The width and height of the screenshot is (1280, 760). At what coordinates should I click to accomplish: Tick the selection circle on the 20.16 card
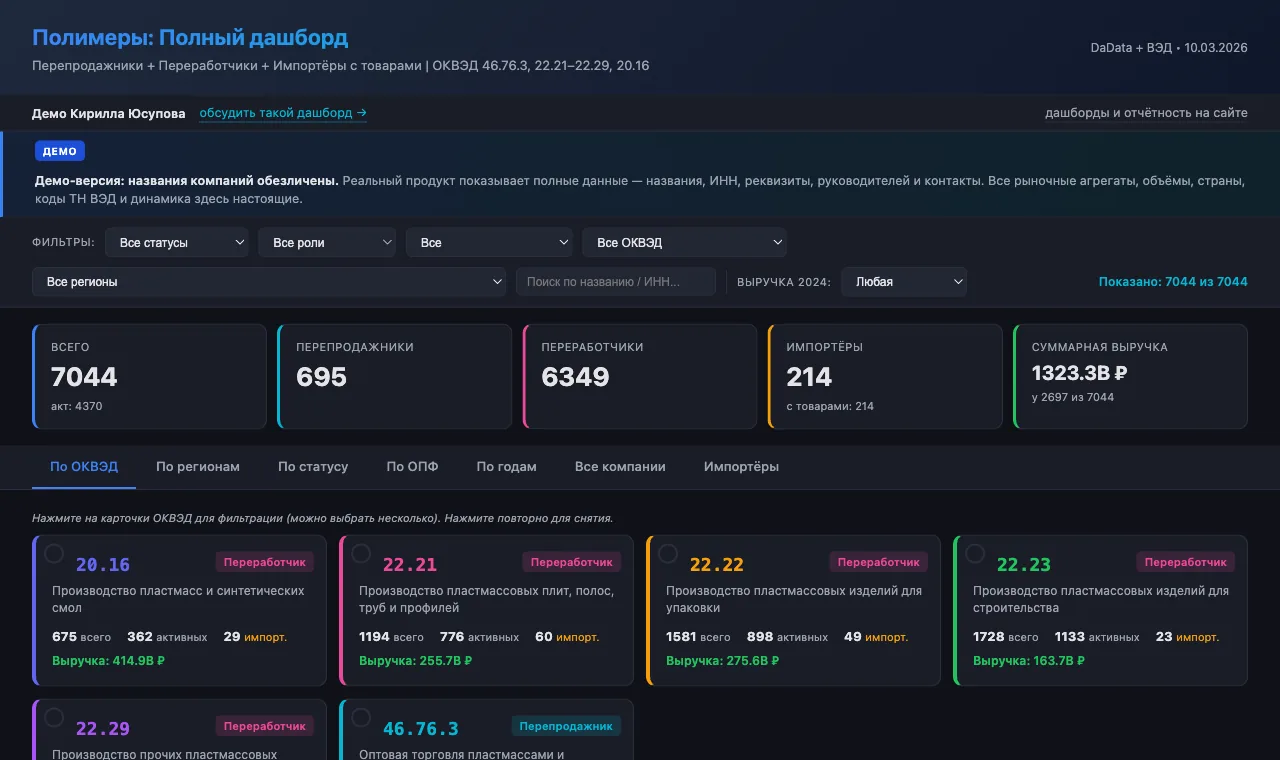[54, 554]
